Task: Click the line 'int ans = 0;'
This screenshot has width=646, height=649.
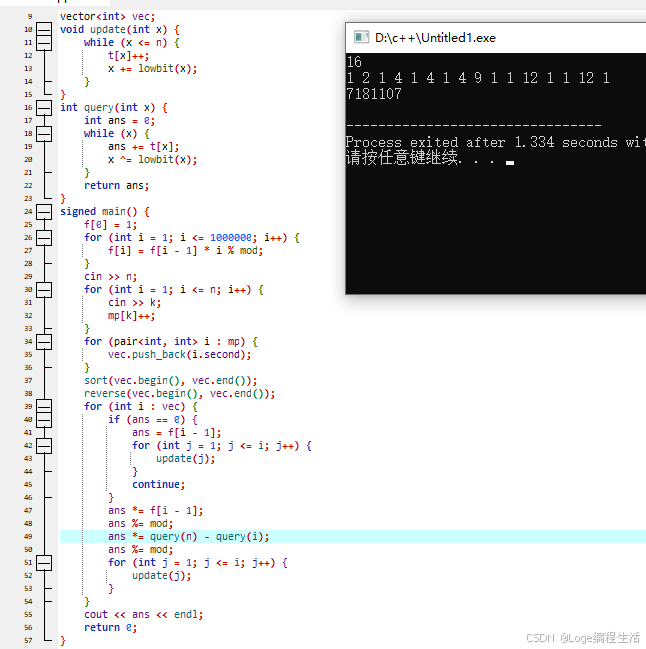Action: (x=120, y=120)
